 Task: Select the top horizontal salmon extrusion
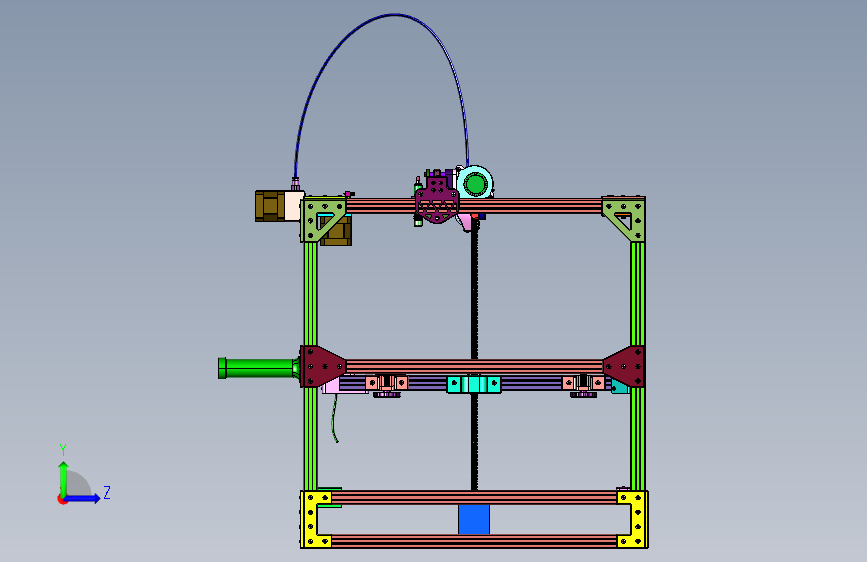point(531,206)
